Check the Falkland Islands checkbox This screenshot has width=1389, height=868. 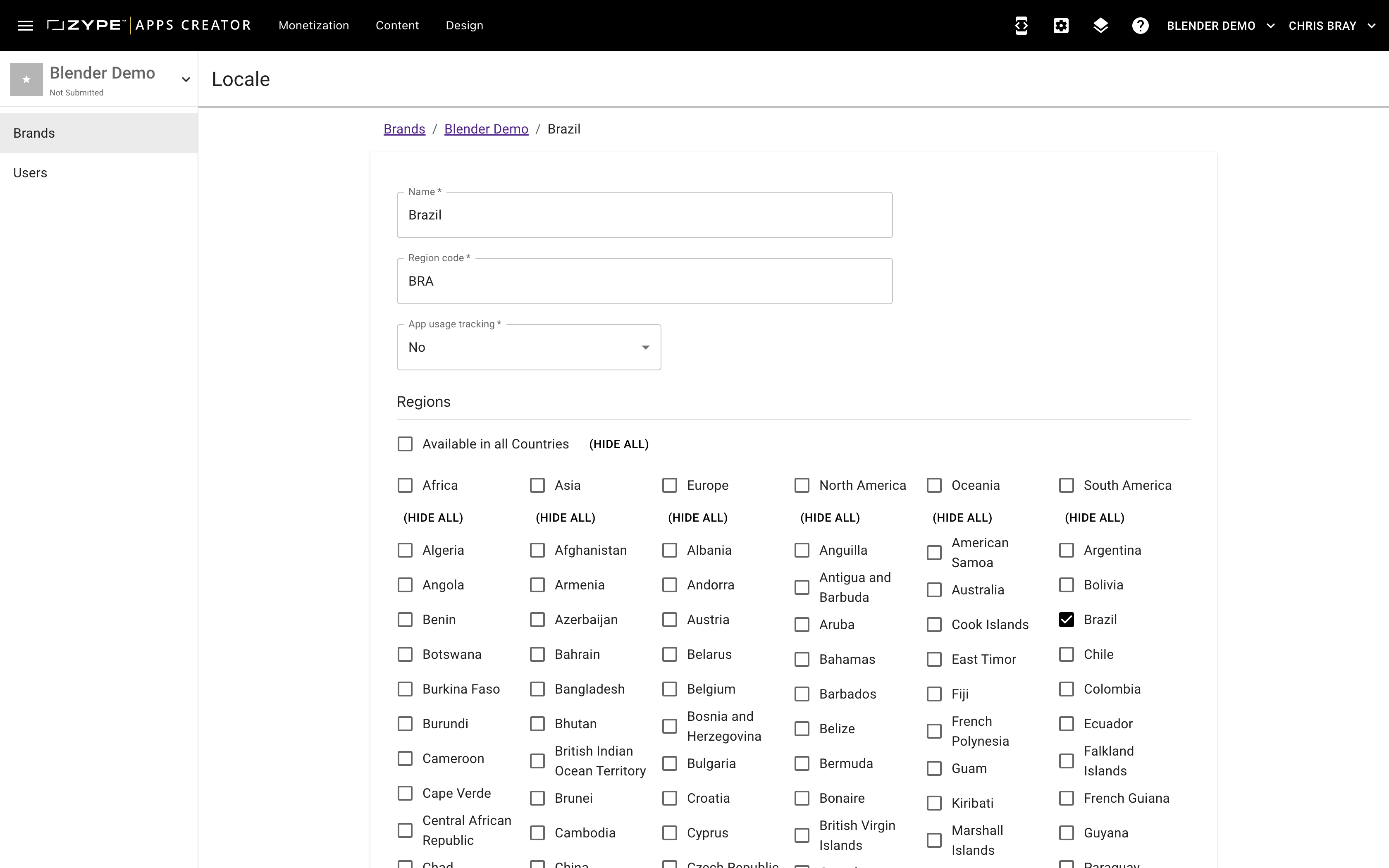pyautogui.click(x=1067, y=761)
